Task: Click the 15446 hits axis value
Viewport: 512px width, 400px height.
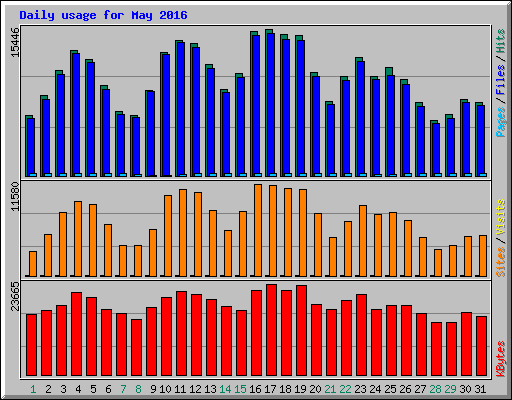Action: [x=15, y=42]
